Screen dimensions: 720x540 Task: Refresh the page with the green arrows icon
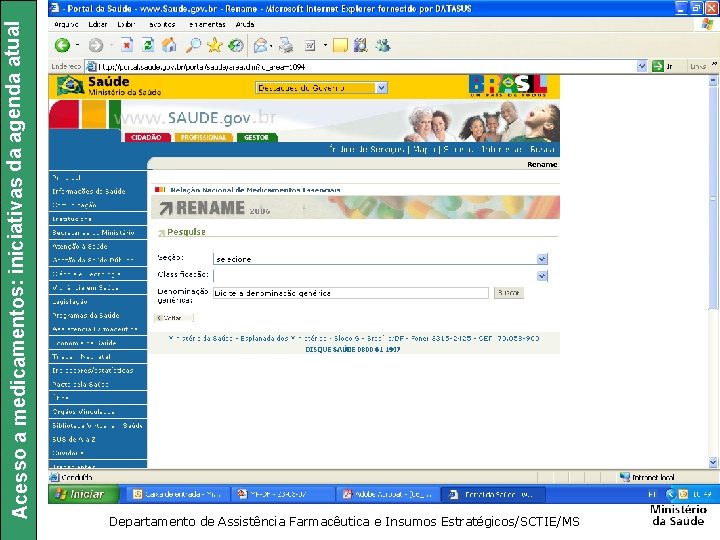click(x=148, y=45)
